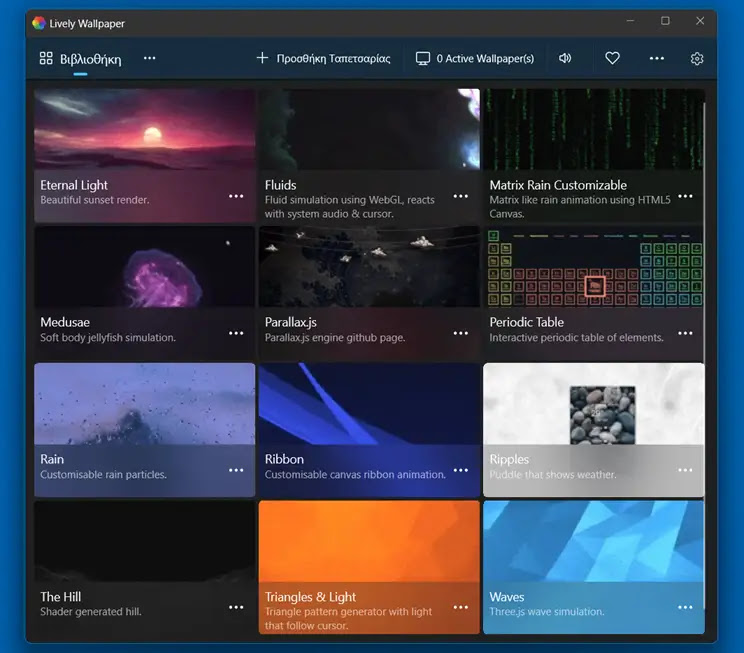Click 'Parallax.js engine github page.' description
The image size is (744, 653).
pyautogui.click(x=335, y=337)
